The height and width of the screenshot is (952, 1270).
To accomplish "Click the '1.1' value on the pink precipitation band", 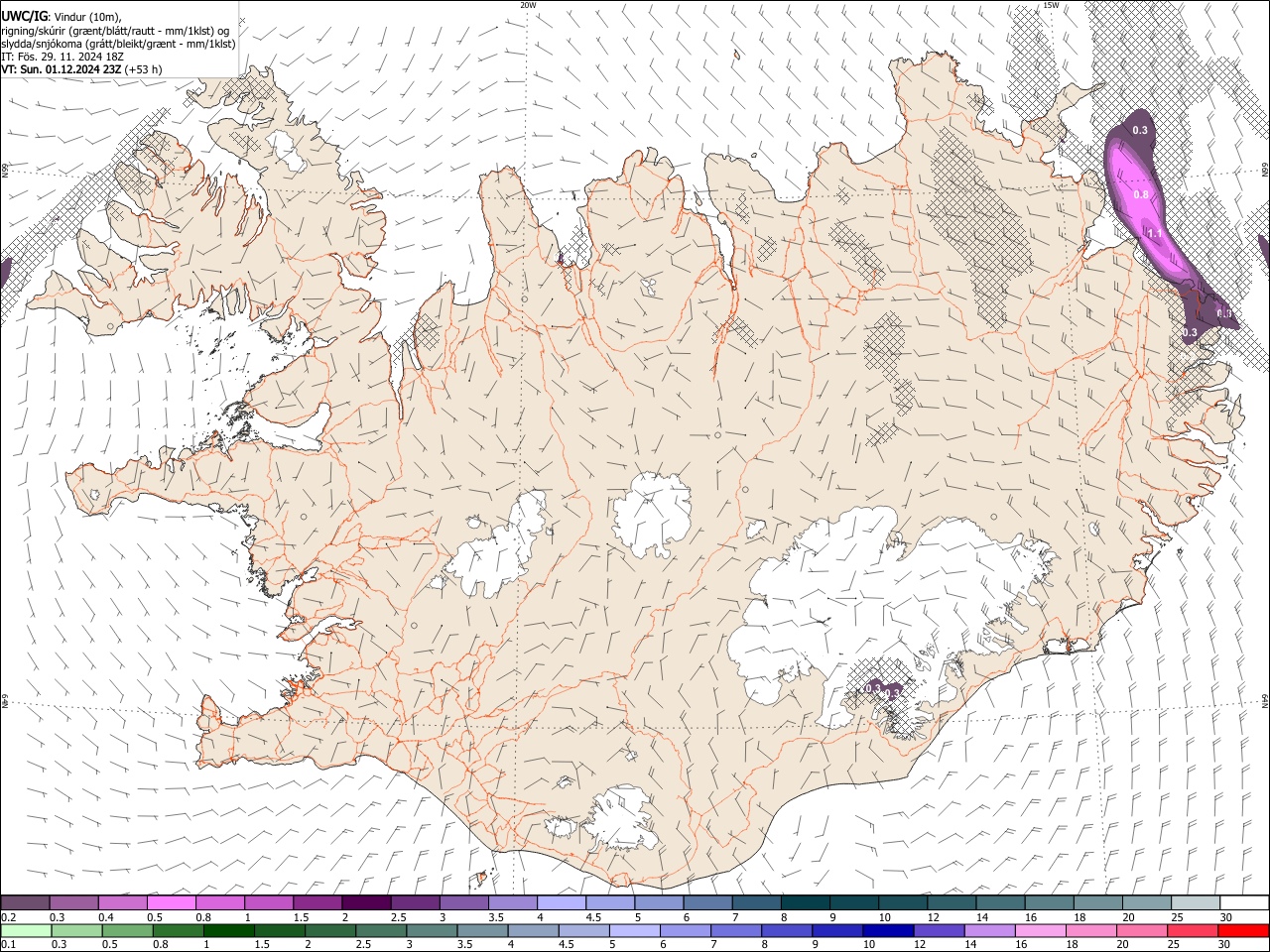I will click(1154, 234).
